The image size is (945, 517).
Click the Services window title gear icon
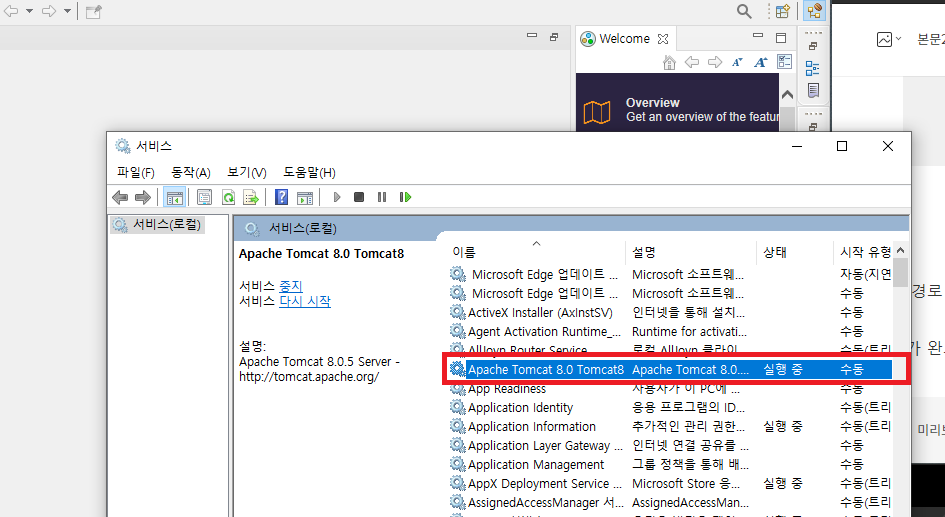123,146
